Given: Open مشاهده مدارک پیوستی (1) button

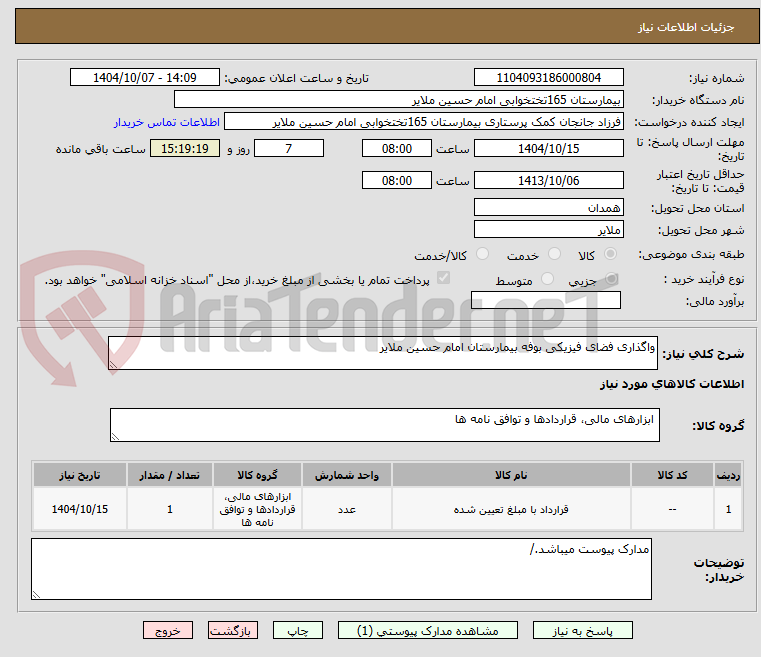Looking at the screenshot, I should tap(428, 630).
